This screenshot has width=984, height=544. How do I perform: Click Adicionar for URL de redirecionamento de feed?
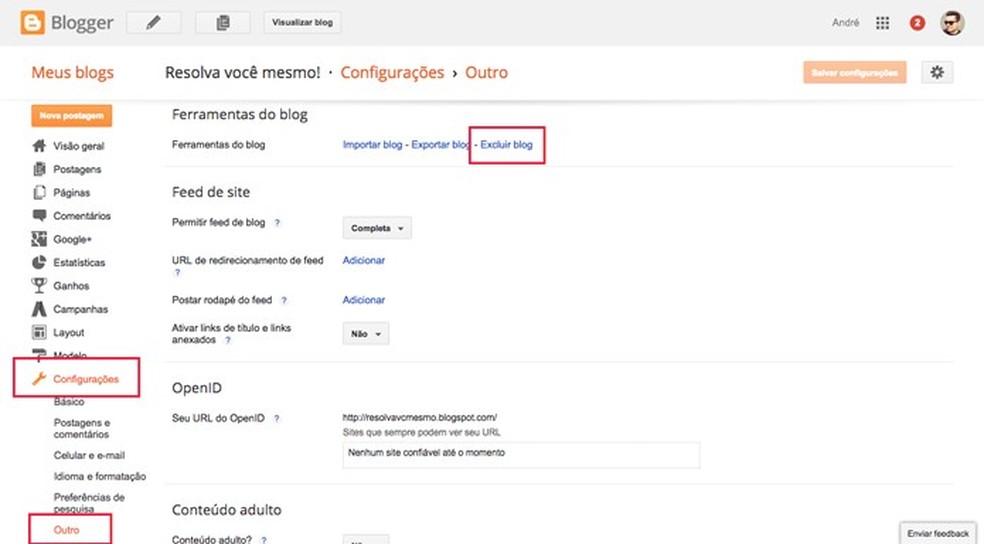point(363,260)
